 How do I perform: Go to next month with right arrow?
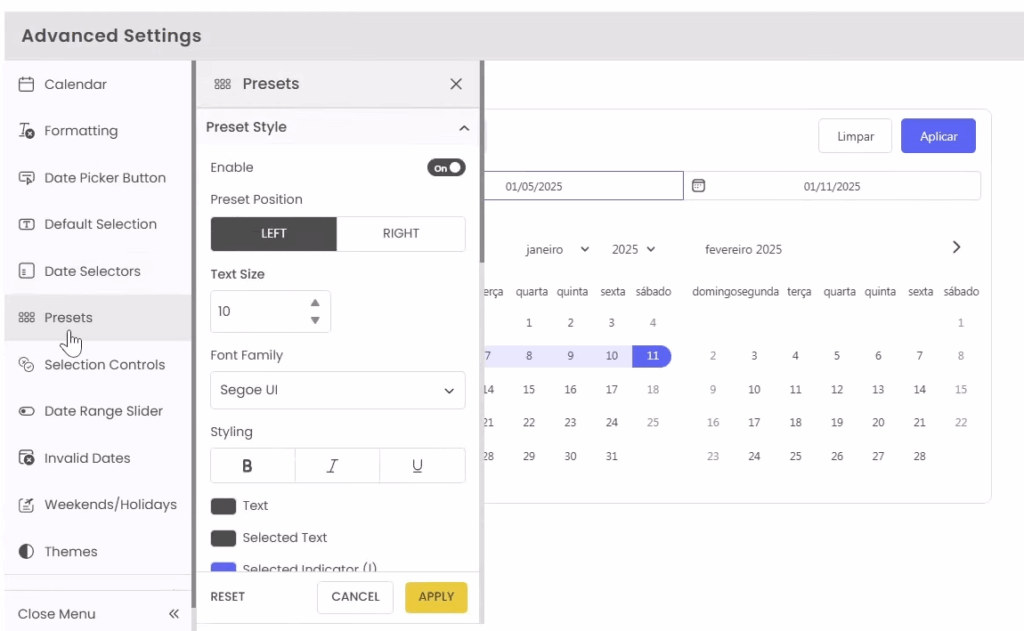pos(956,247)
